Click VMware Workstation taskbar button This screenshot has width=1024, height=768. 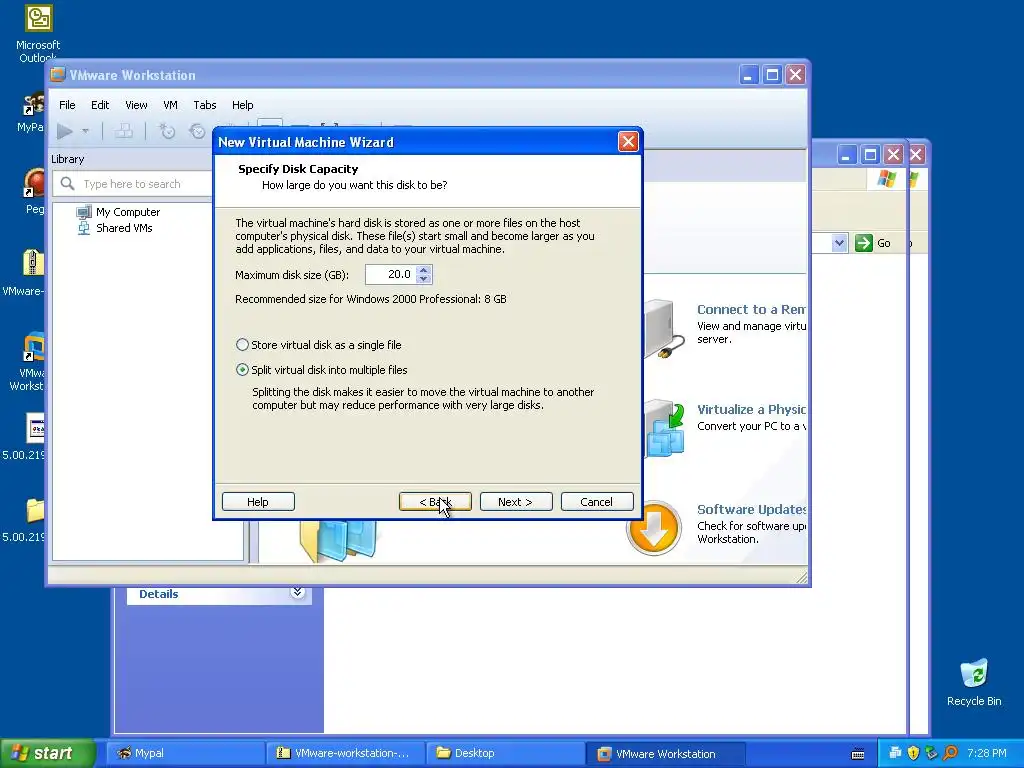(x=666, y=753)
